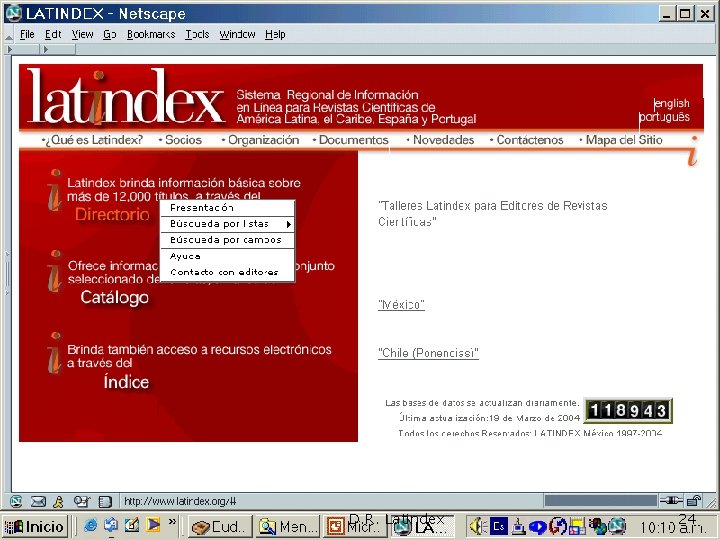Follow the "Chile (Ponencias)" link

tap(428, 353)
